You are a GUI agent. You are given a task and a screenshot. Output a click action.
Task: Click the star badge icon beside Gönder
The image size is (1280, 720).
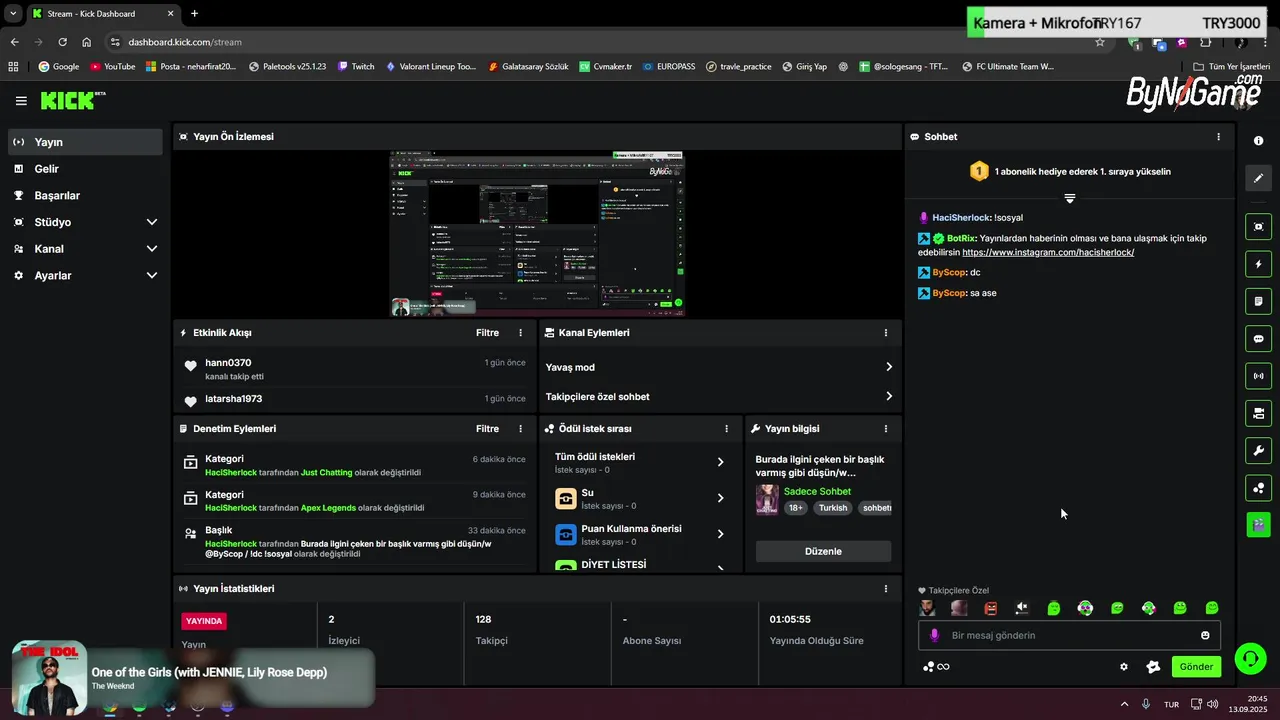(1153, 667)
